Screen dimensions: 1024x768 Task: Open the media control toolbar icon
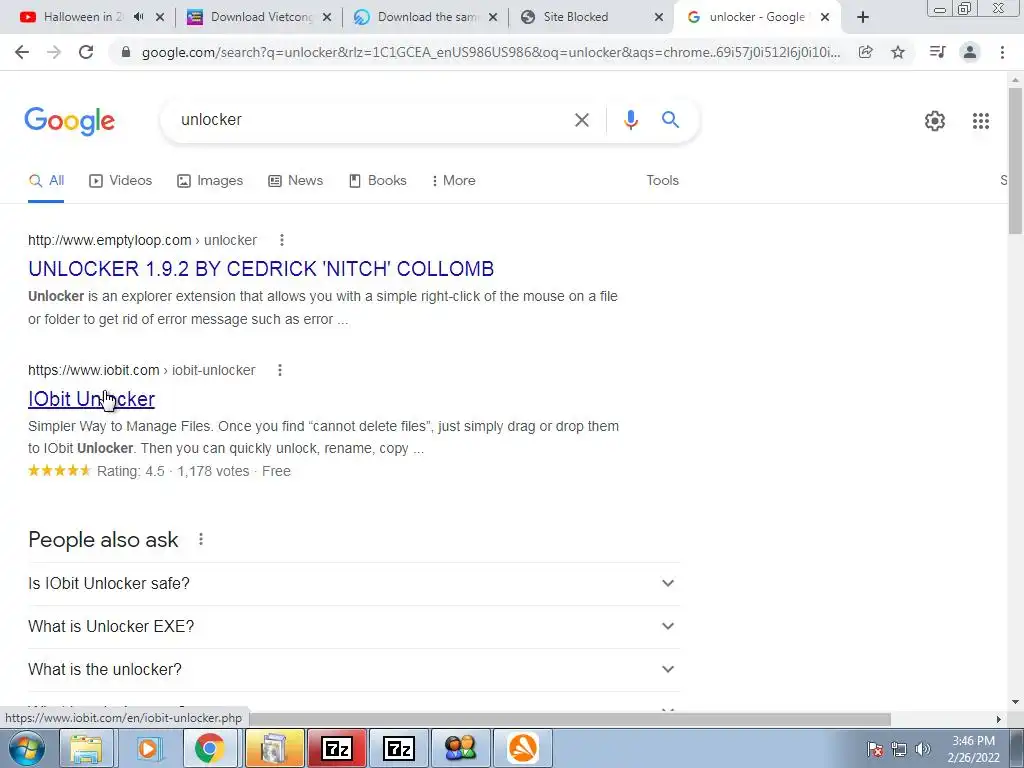click(938, 52)
